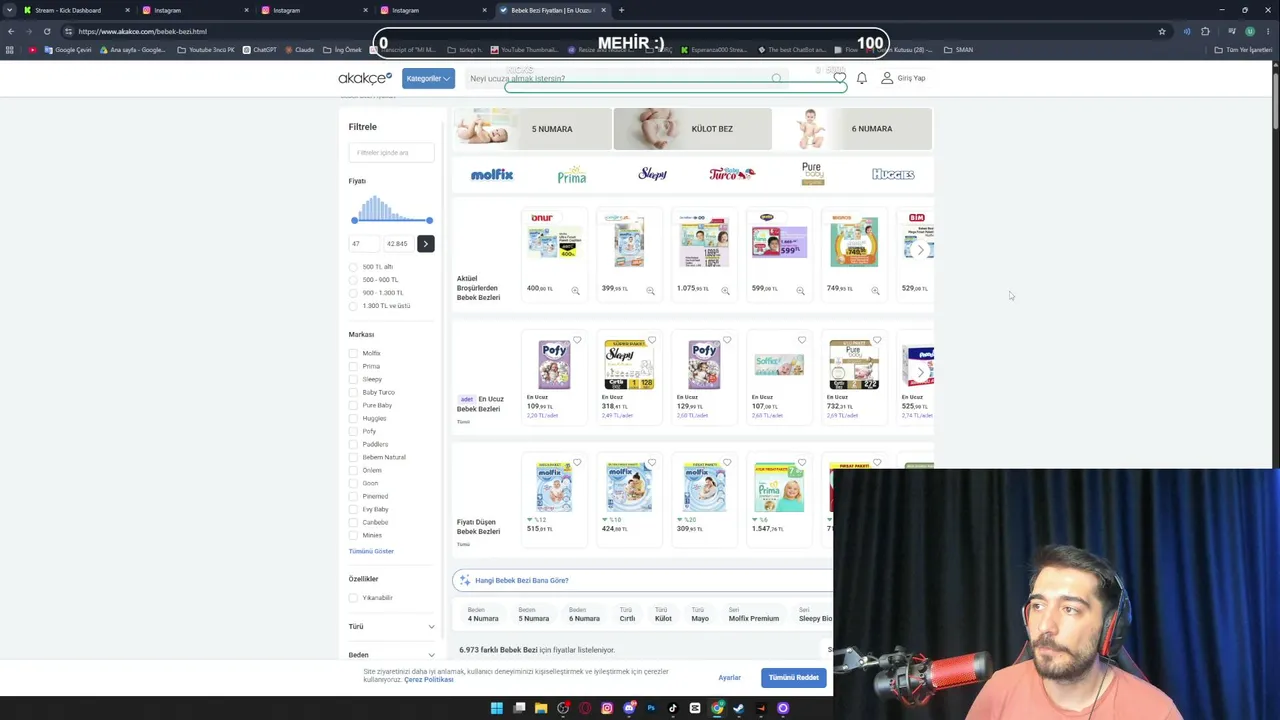Image resolution: width=1280 pixels, height=720 pixels.
Task: Zoom the 749,95 TL brochure product
Action: [875, 290]
